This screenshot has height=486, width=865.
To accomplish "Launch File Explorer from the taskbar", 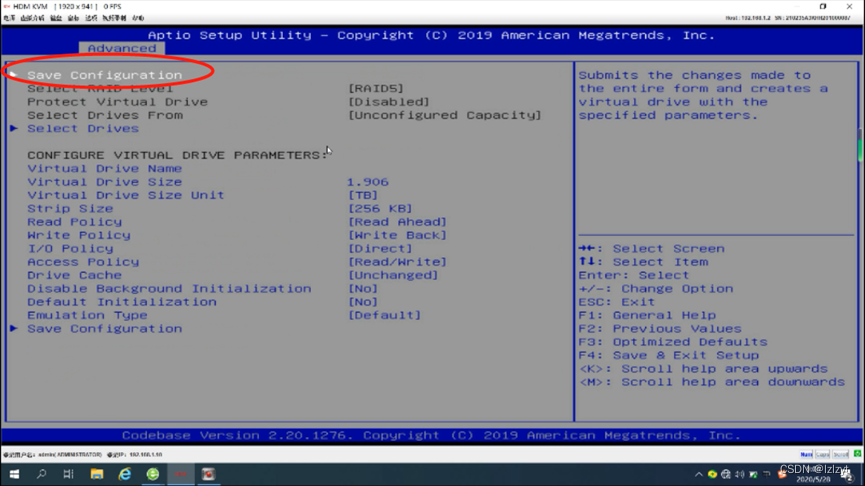I will [x=97, y=474].
